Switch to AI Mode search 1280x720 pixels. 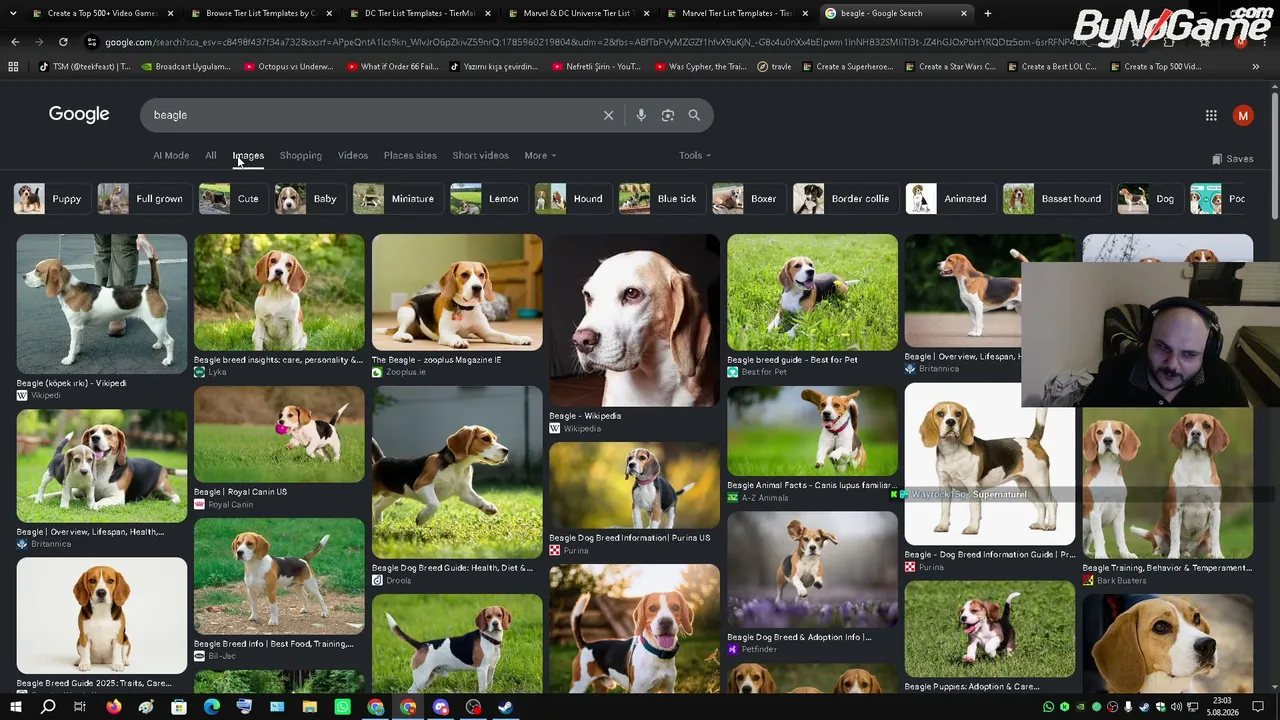[x=171, y=156]
